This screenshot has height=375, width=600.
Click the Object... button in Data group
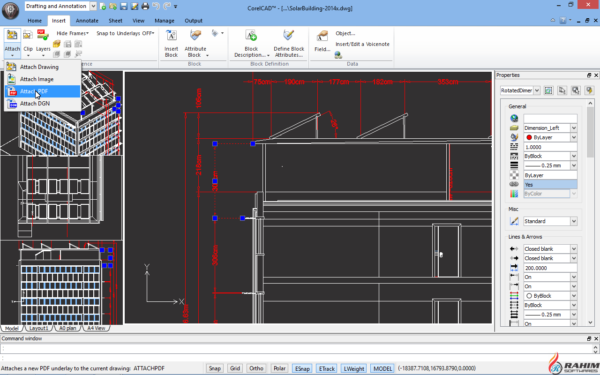(345, 33)
